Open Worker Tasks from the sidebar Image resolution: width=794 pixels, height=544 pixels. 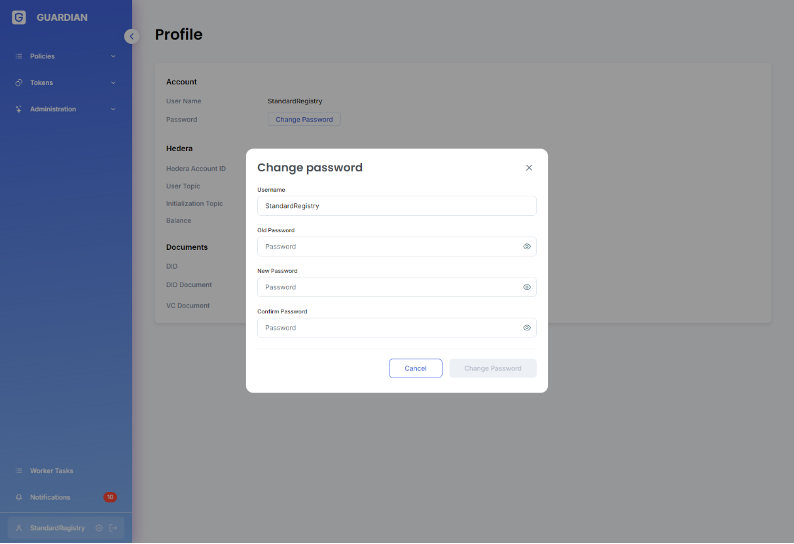coord(52,470)
